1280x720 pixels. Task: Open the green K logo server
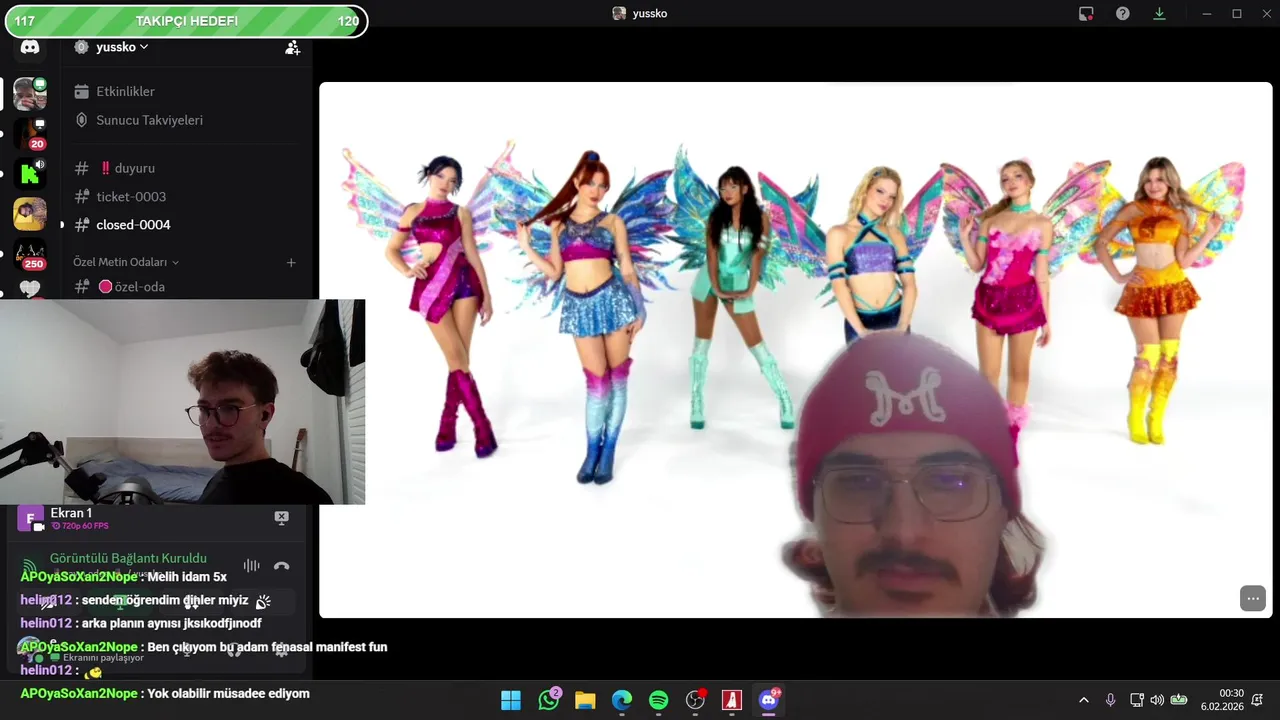click(29, 174)
